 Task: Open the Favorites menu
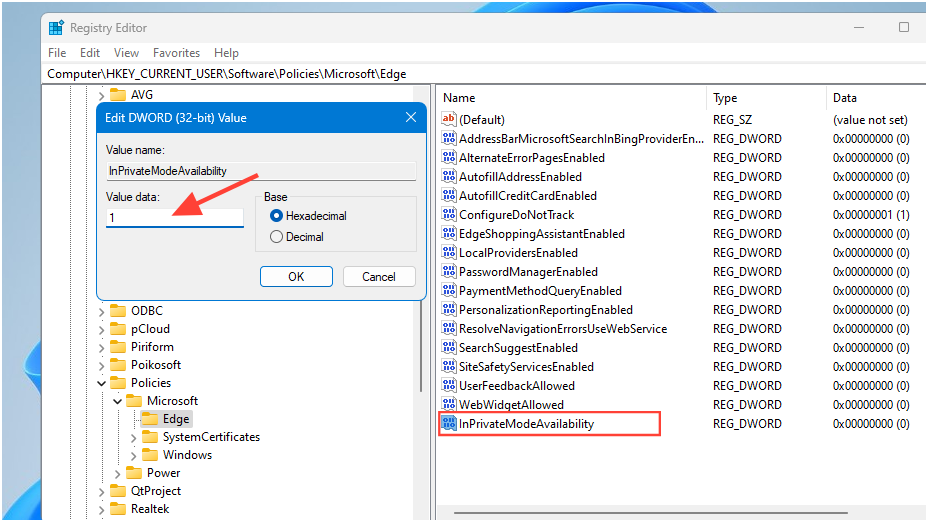176,53
